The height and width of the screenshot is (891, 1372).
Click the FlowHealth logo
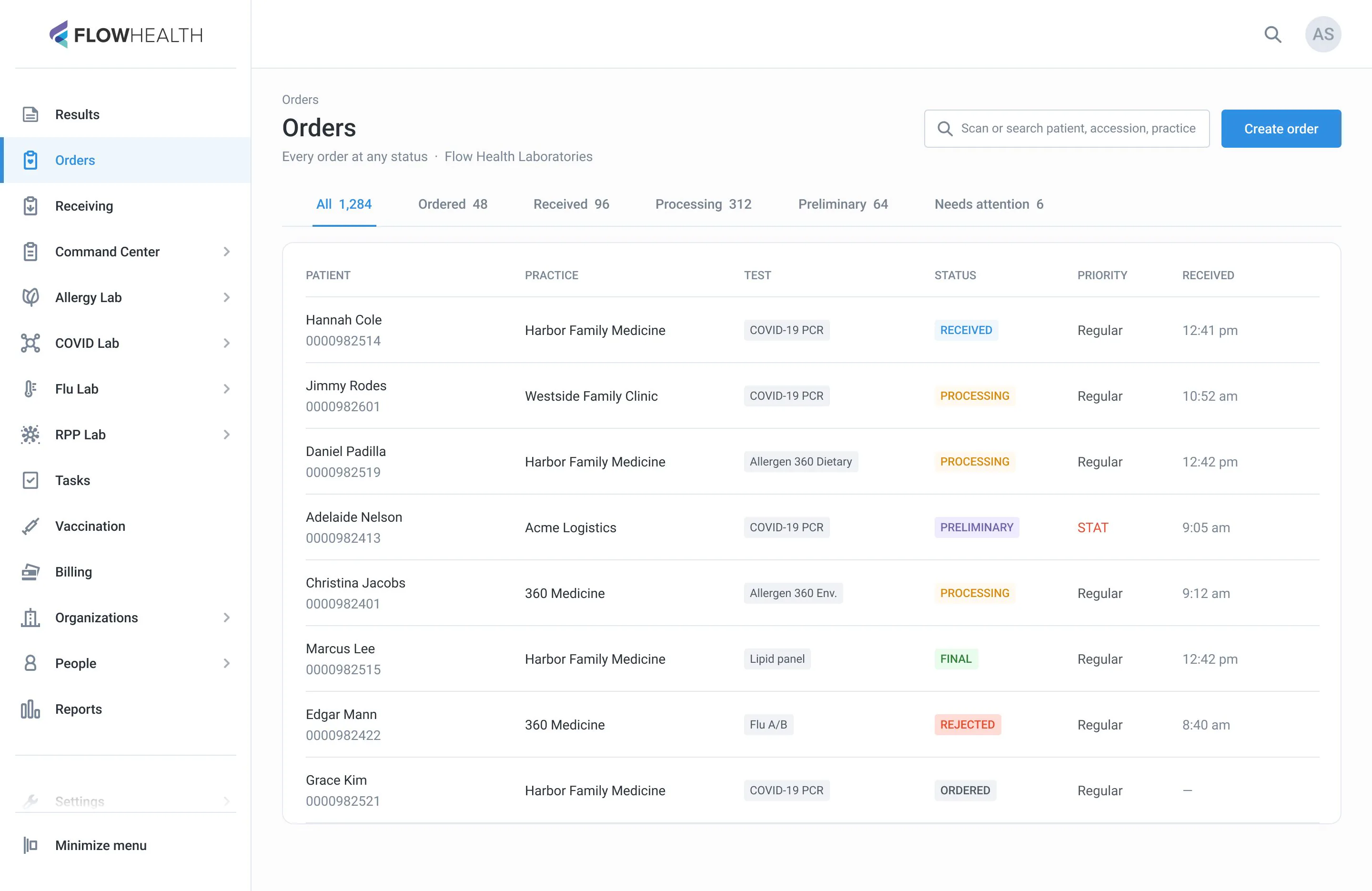pyautogui.click(x=126, y=35)
